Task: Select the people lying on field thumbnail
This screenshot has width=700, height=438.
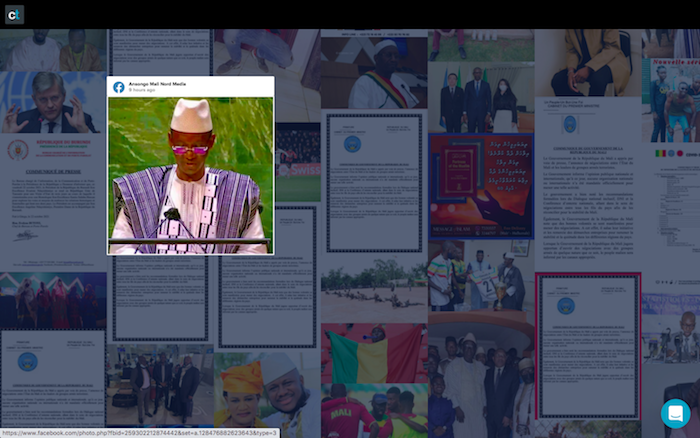Action: pos(373,290)
